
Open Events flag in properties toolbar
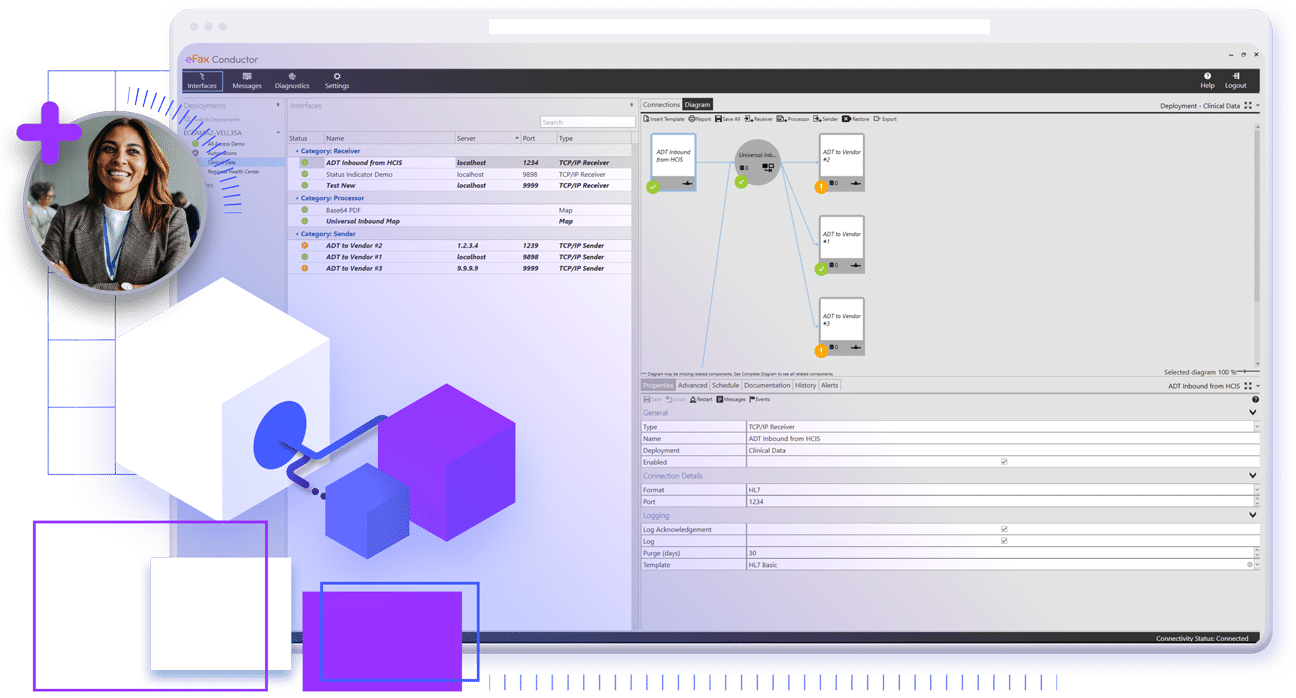pyautogui.click(x=760, y=399)
